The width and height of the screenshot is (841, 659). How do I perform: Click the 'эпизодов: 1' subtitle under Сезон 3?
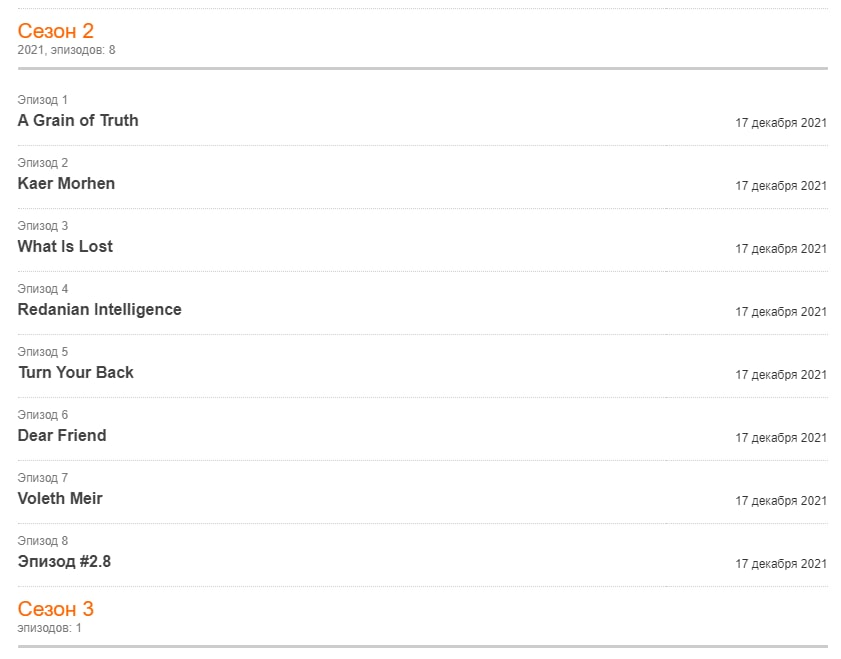(x=49, y=628)
